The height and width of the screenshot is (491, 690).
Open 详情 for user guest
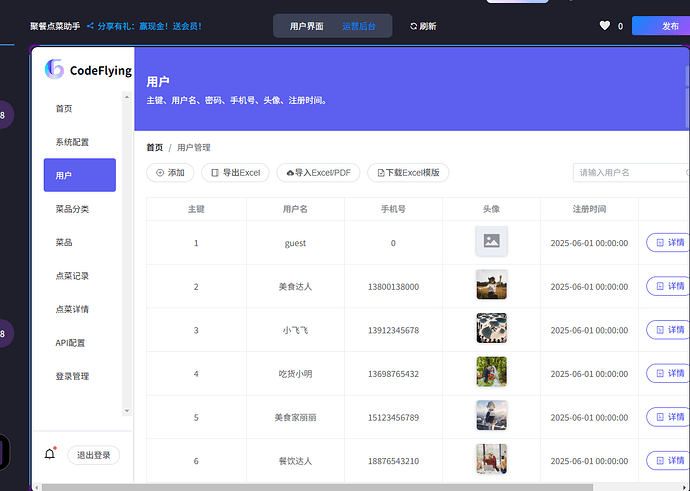point(668,242)
